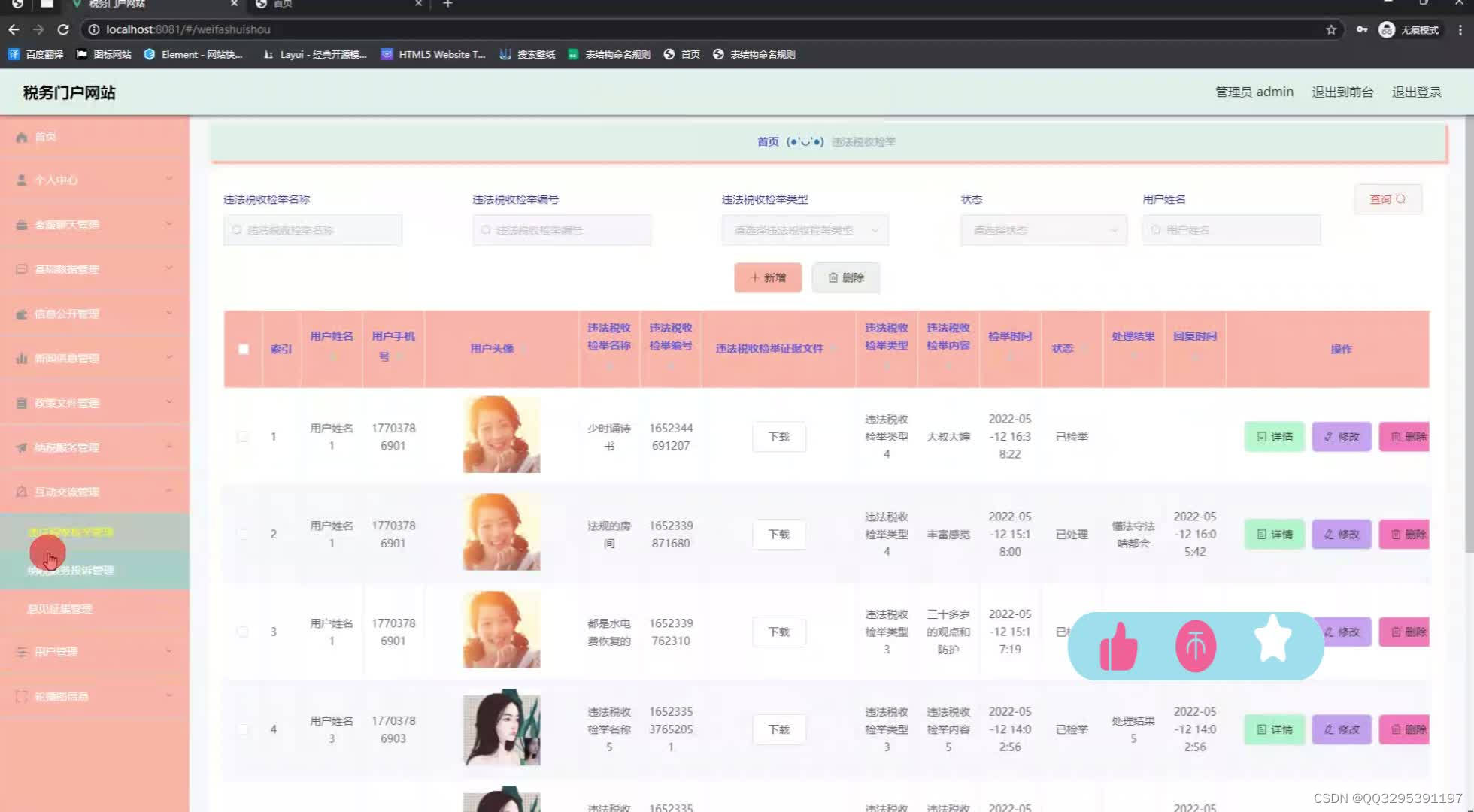Click 首页 in the breadcrumb
This screenshot has height=812, width=1474.
pyautogui.click(x=768, y=141)
